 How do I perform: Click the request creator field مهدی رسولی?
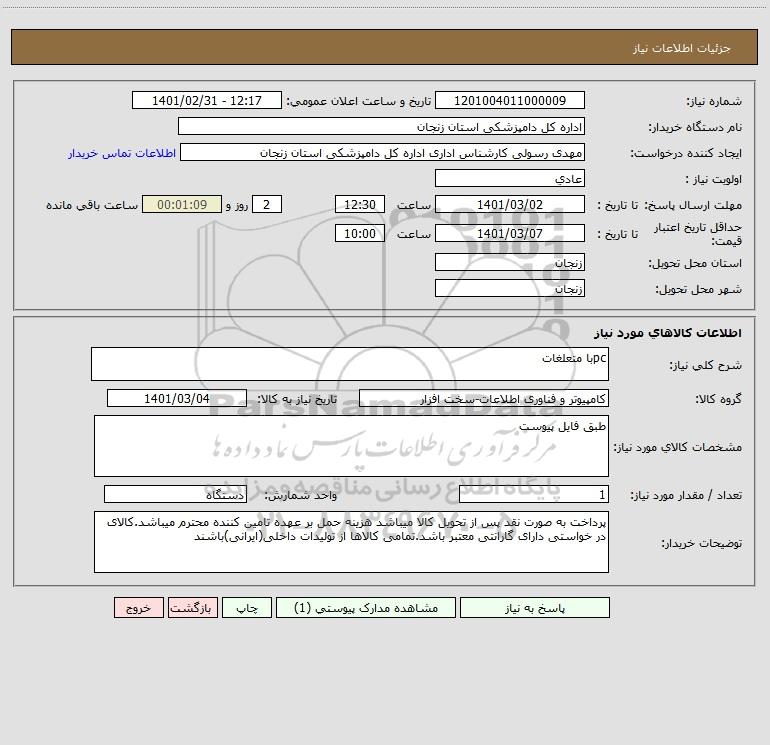point(382,153)
